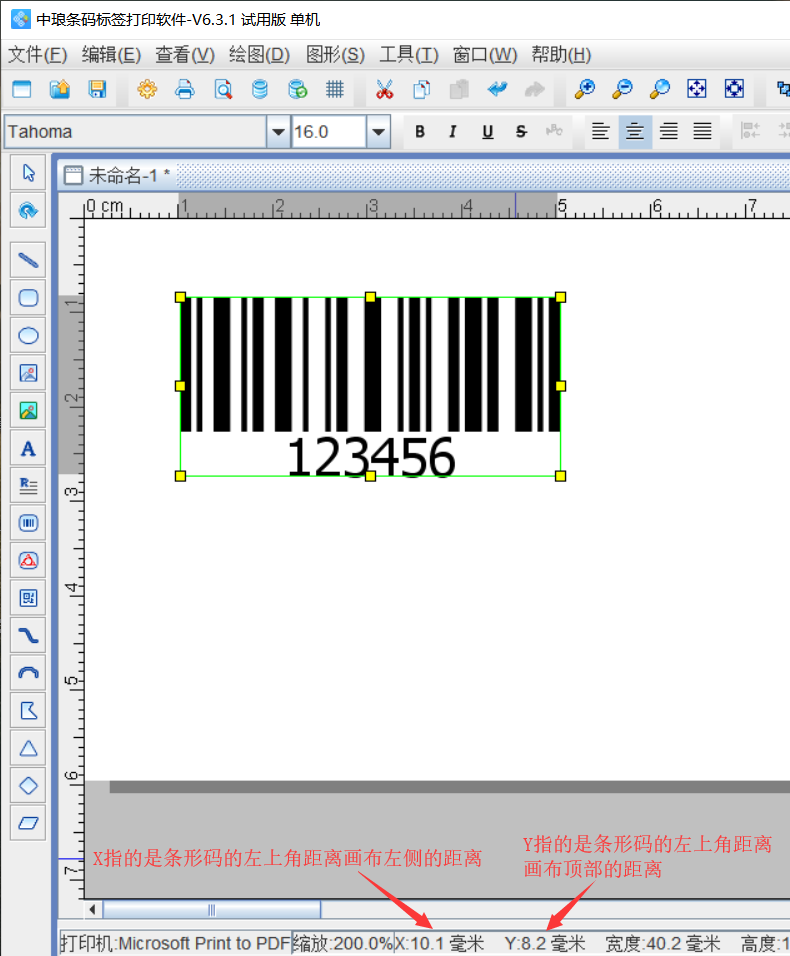Open an existing file via folder icon
Image resolution: width=790 pixels, height=956 pixels.
click(x=60, y=90)
